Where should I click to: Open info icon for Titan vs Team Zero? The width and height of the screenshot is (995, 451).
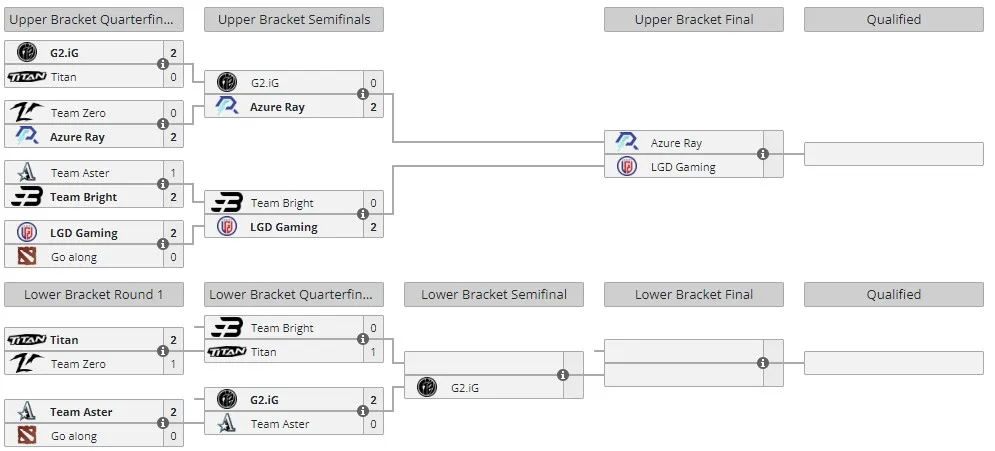(x=162, y=351)
